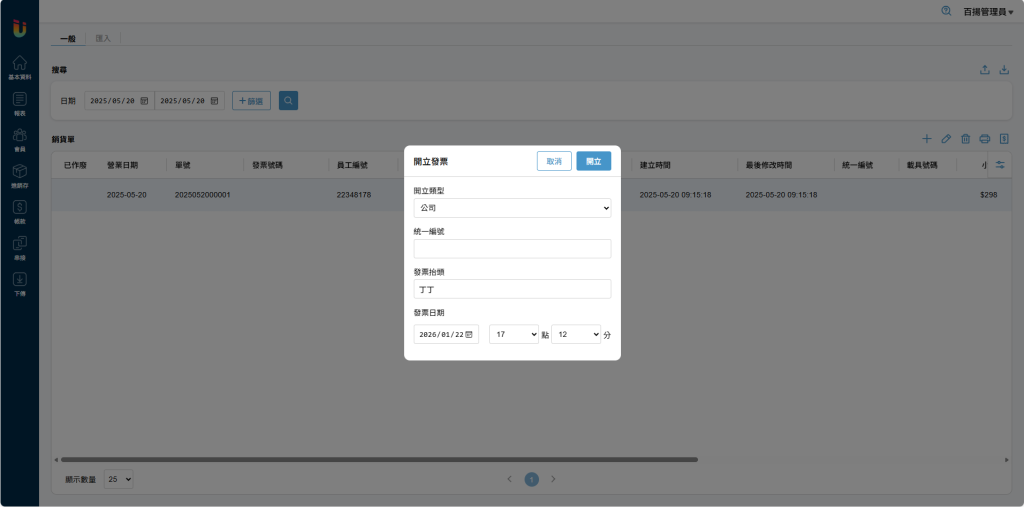Click the printer icon above the table
The image size is (1024, 507).
[985, 139]
